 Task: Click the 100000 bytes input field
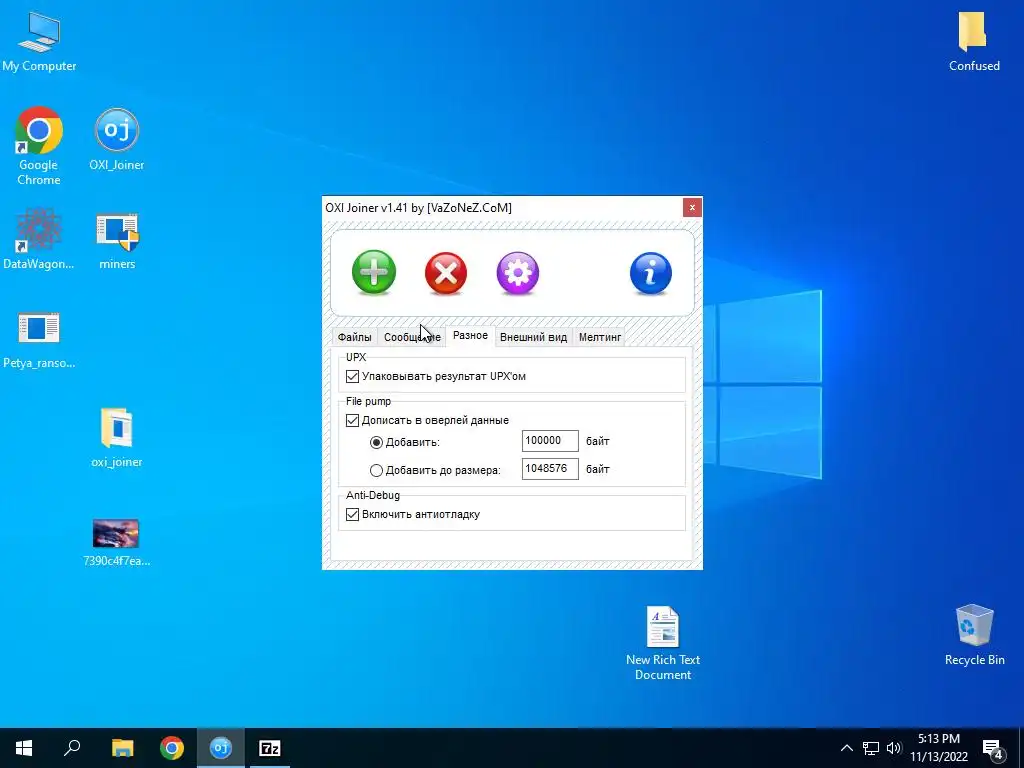tap(550, 441)
